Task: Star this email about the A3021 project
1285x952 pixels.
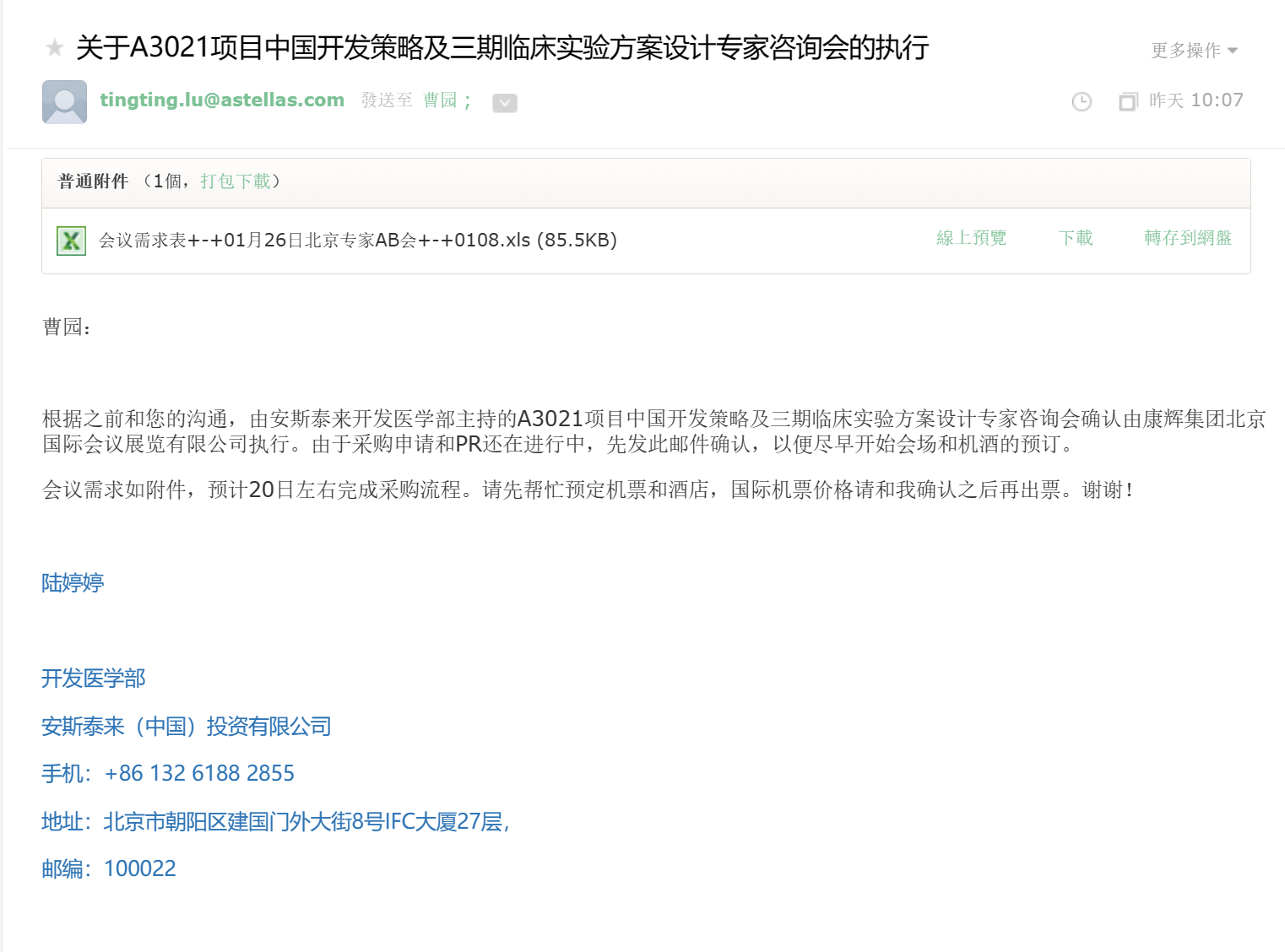Action: pyautogui.click(x=55, y=47)
